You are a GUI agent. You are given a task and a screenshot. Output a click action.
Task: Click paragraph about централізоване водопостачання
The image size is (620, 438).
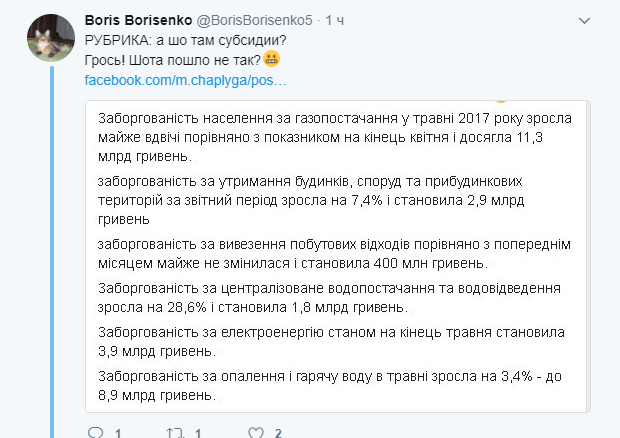(x=329, y=298)
